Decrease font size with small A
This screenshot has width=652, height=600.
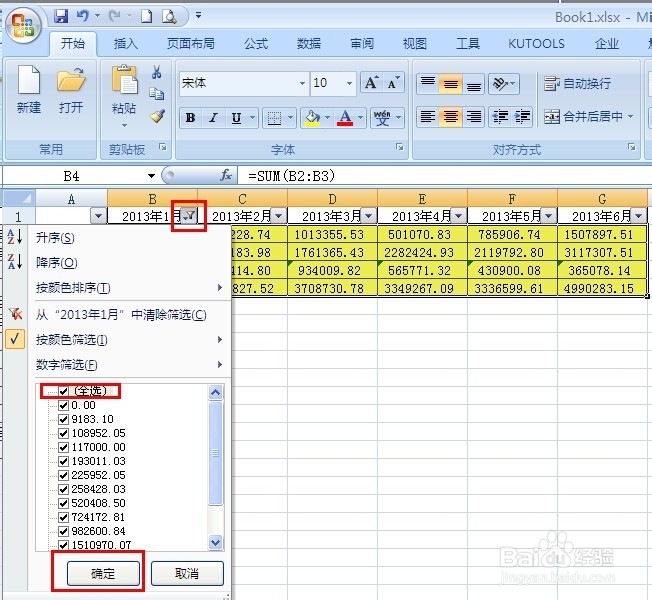point(393,83)
